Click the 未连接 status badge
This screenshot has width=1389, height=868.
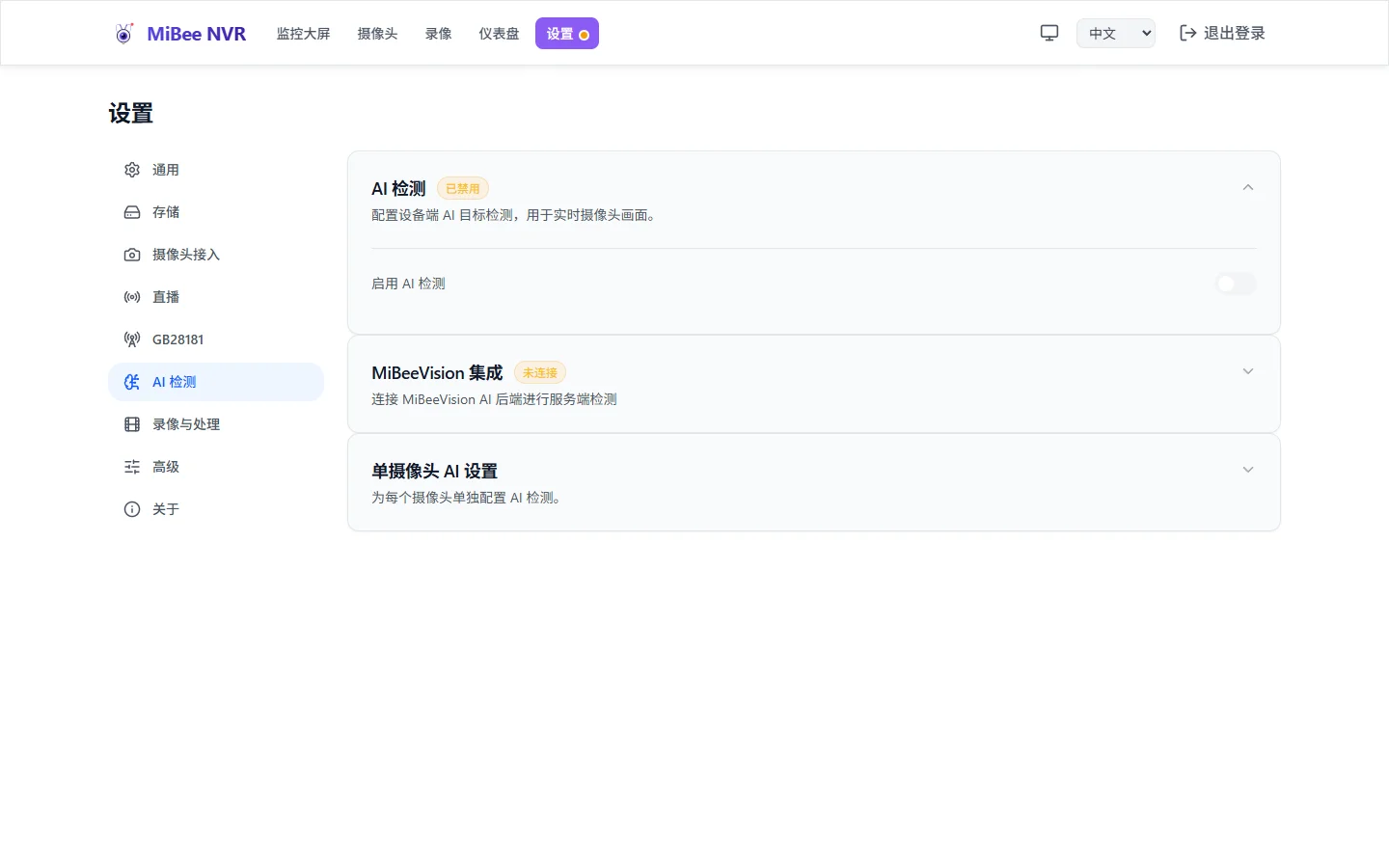pos(540,372)
